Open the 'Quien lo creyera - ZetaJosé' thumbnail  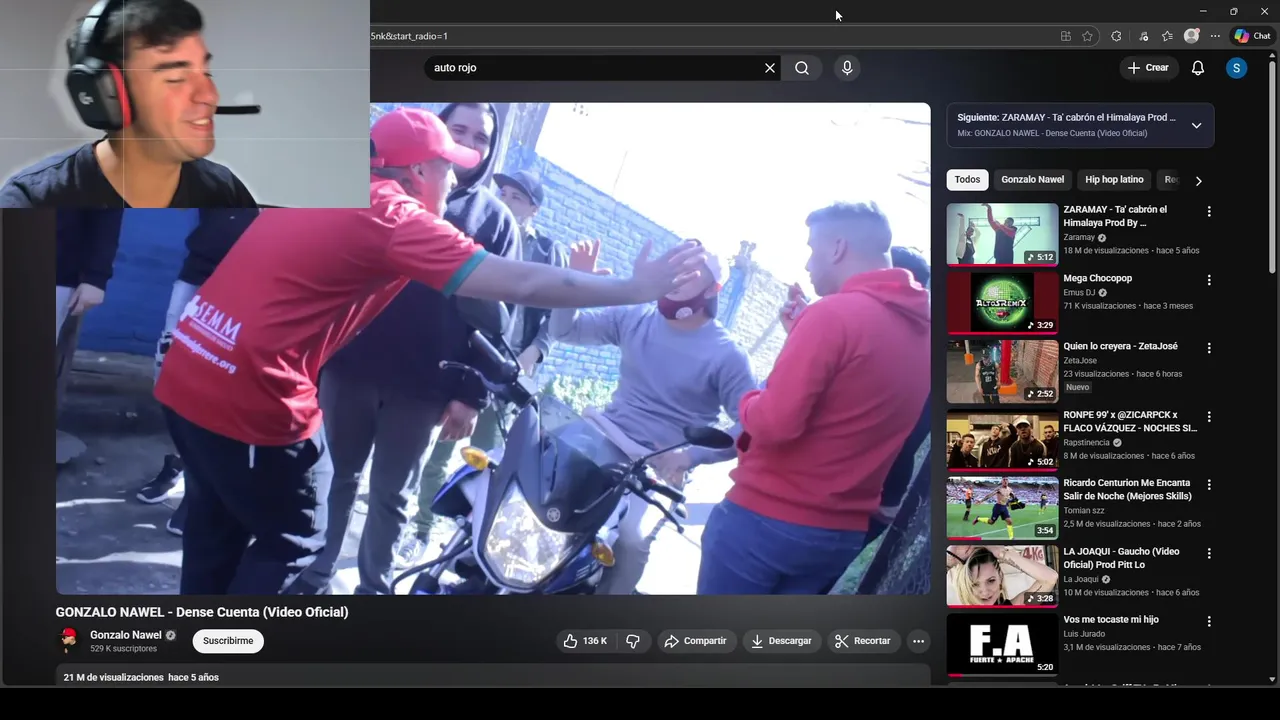(1002, 371)
